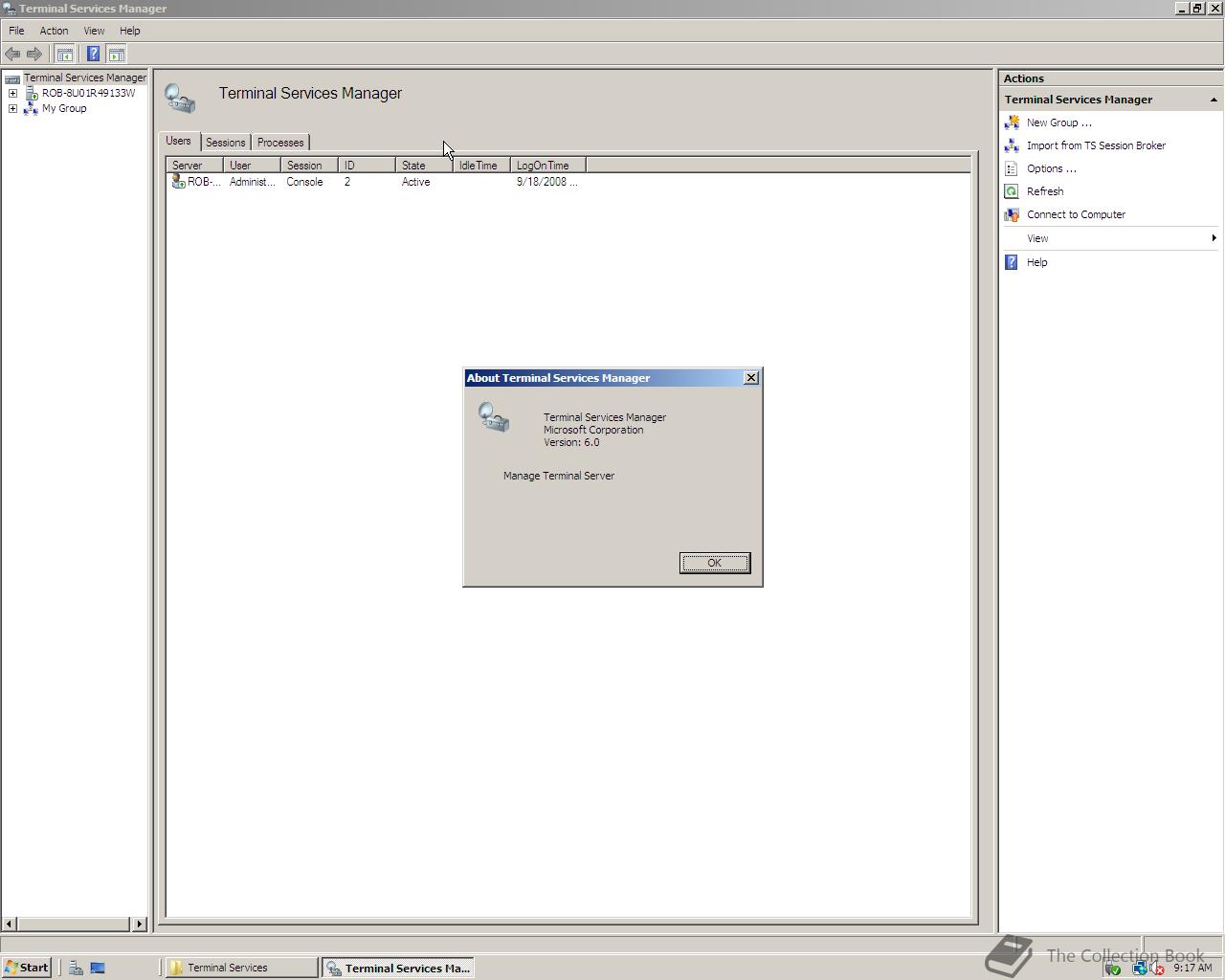Click the green Refresh icon
The image size is (1225, 980).
(1012, 191)
